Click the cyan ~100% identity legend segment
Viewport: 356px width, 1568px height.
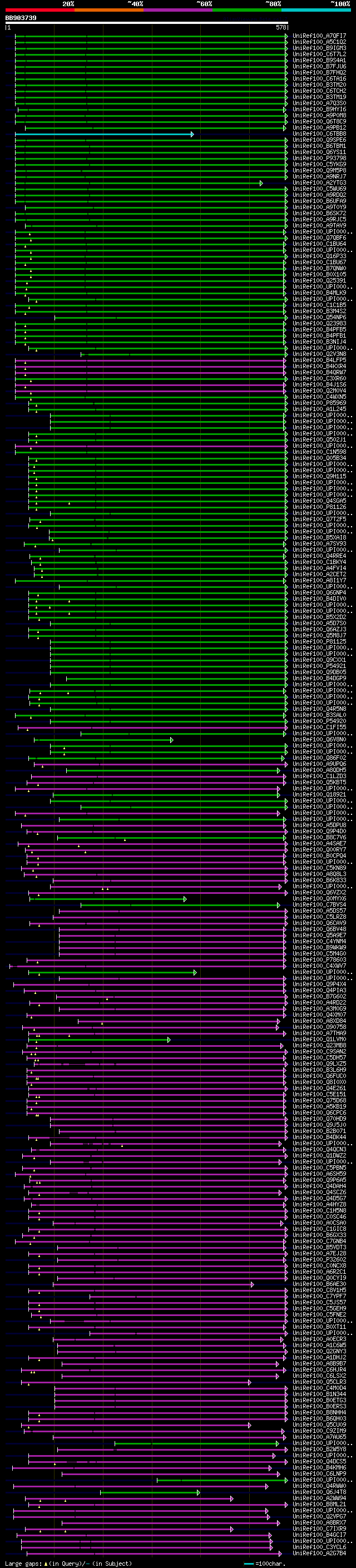[x=316, y=10]
